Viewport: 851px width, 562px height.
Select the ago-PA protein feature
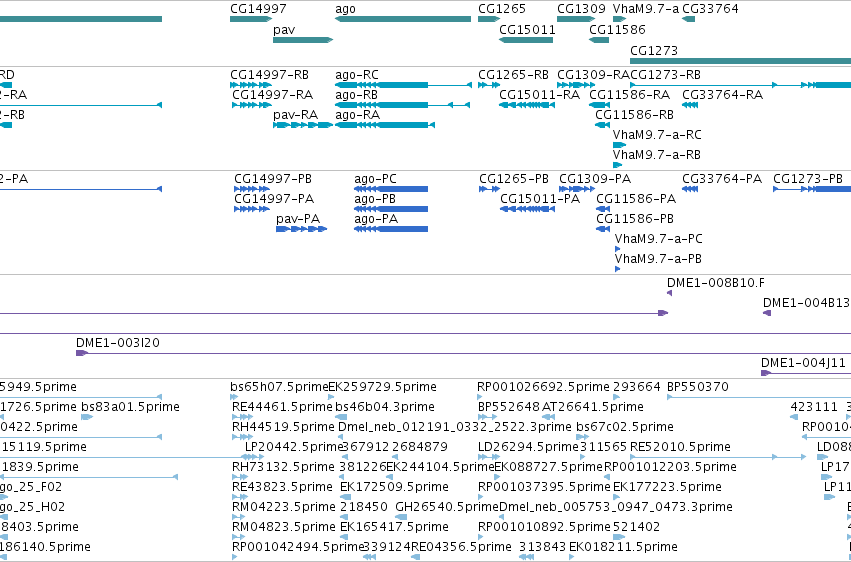(391, 229)
